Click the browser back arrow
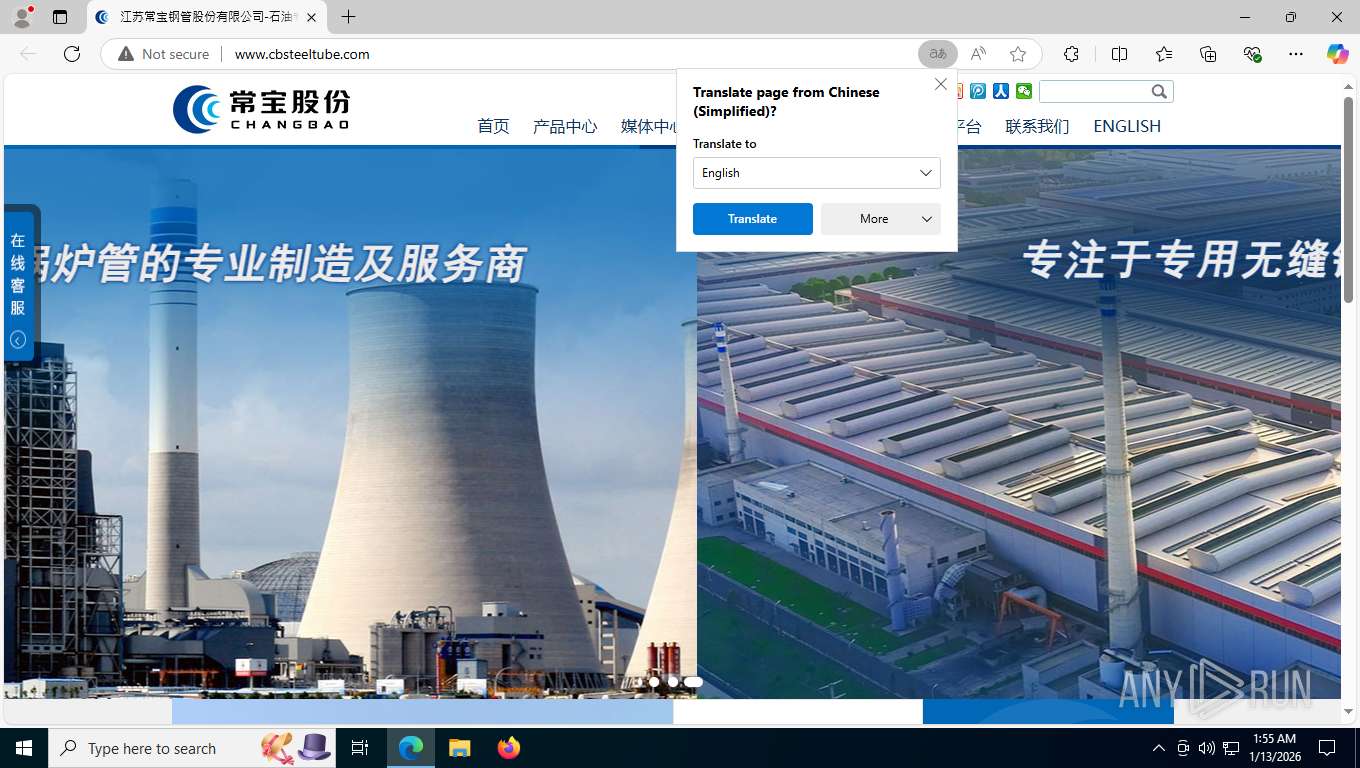This screenshot has height=768, width=1360. 28,54
